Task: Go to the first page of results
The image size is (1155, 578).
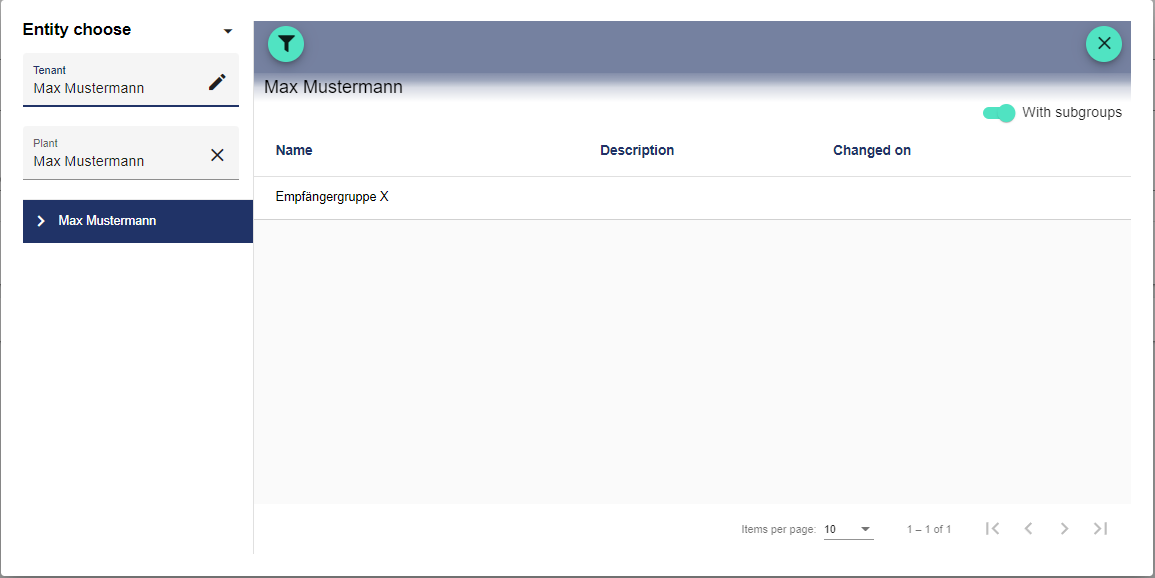Action: point(992,529)
